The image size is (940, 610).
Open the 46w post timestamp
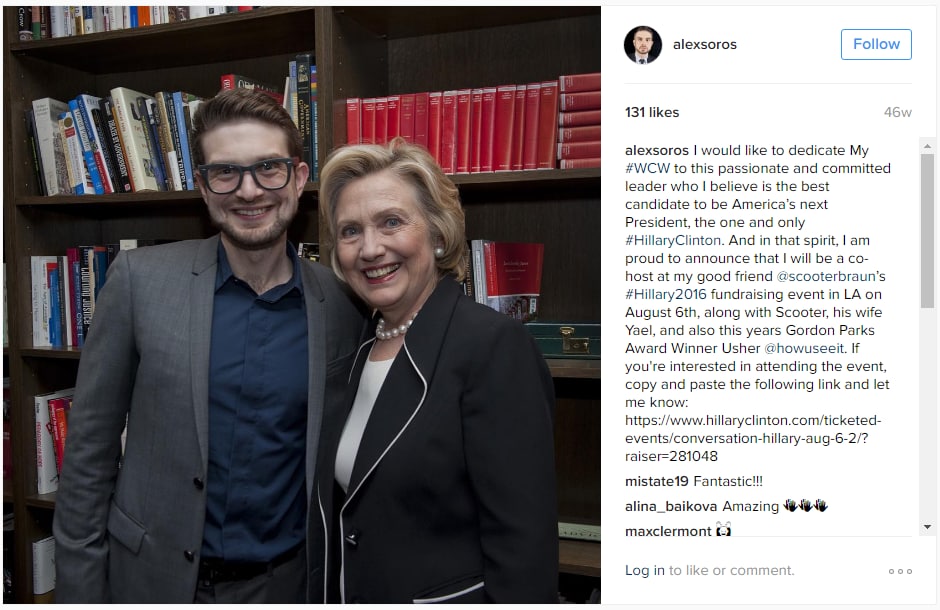pos(897,112)
